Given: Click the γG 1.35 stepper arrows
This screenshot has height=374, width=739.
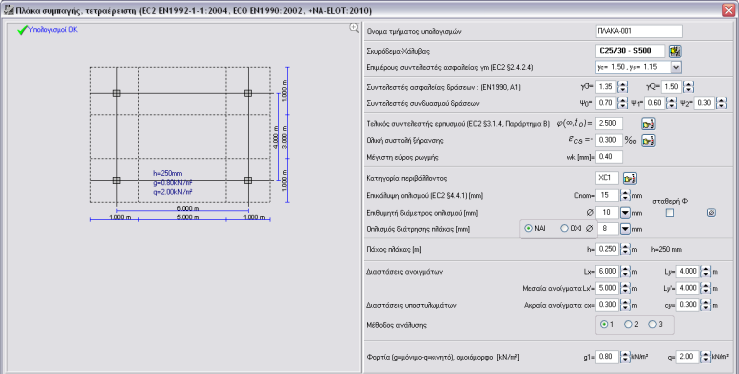Looking at the screenshot, I should [623, 87].
